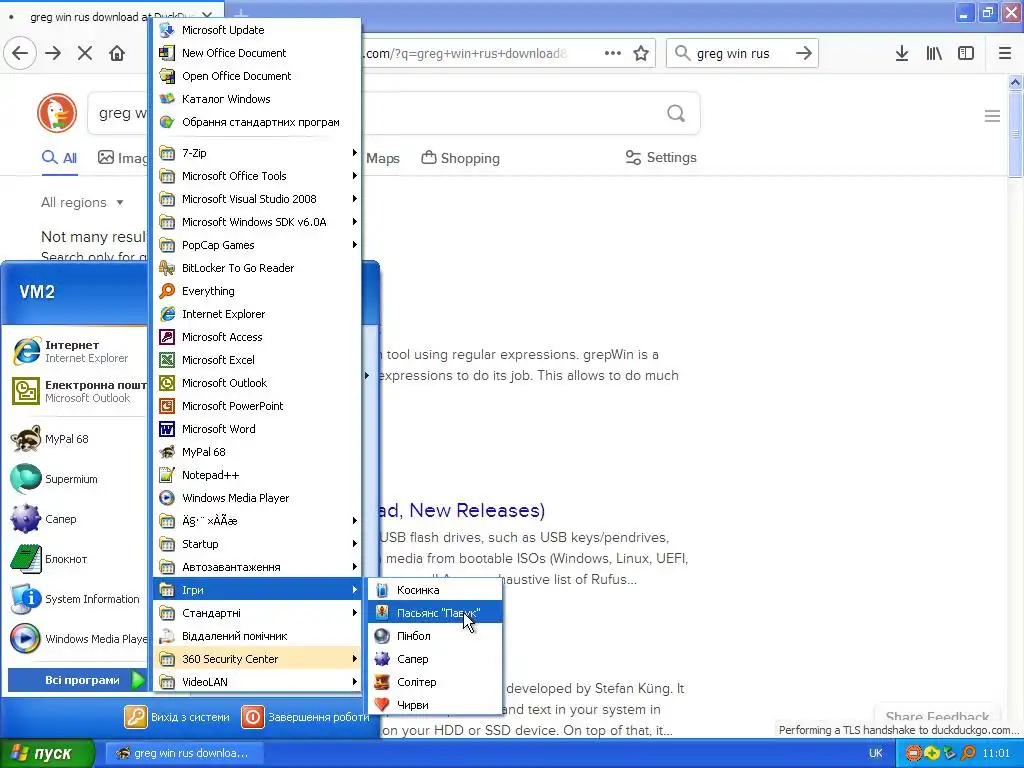This screenshot has height=768, width=1024.
Task: Open DuckDuckGo Settings menu
Action: 661,157
